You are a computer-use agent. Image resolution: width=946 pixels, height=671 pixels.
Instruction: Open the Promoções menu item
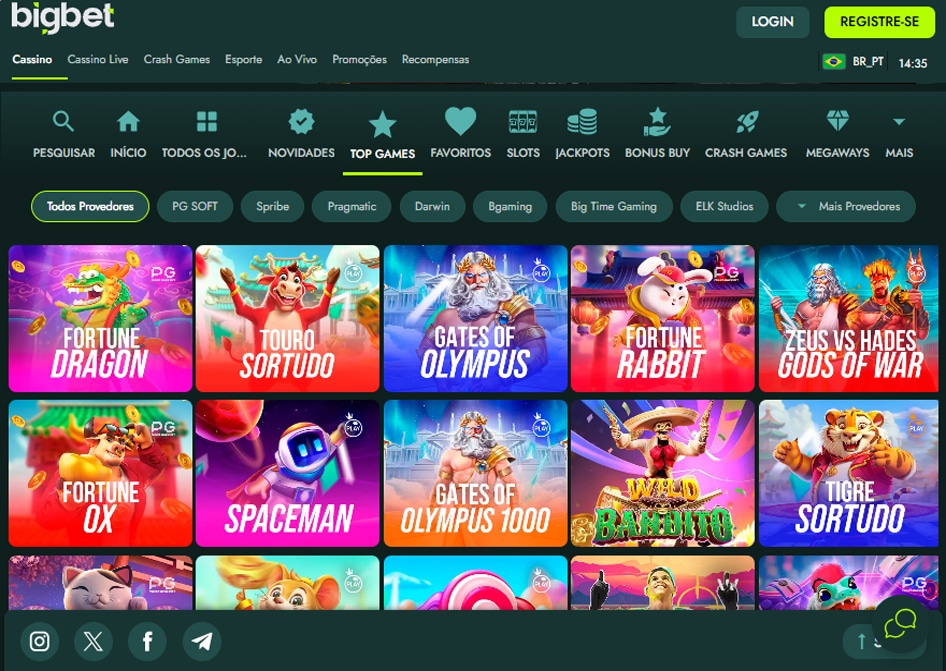click(x=359, y=59)
